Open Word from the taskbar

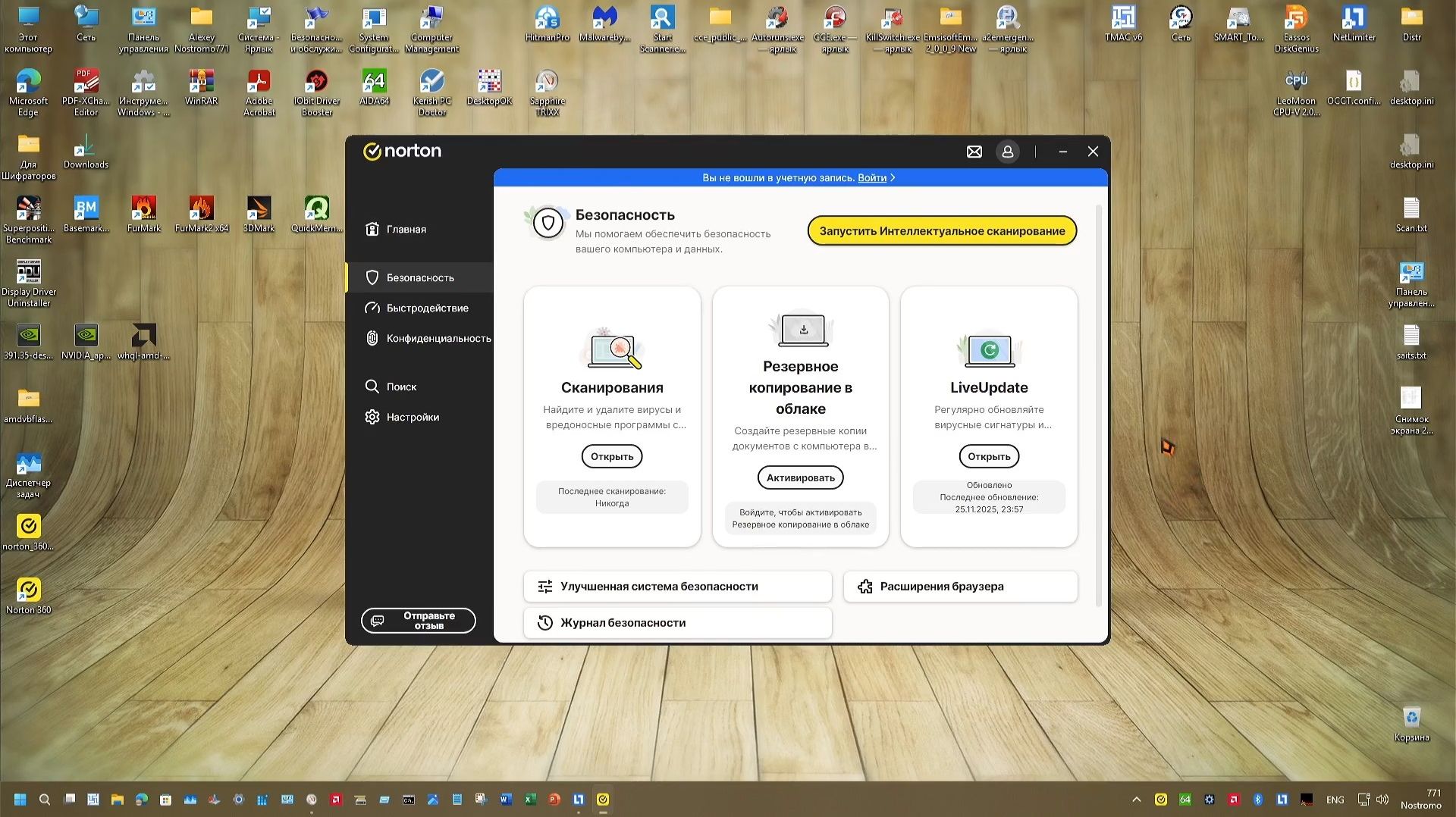coord(506,800)
